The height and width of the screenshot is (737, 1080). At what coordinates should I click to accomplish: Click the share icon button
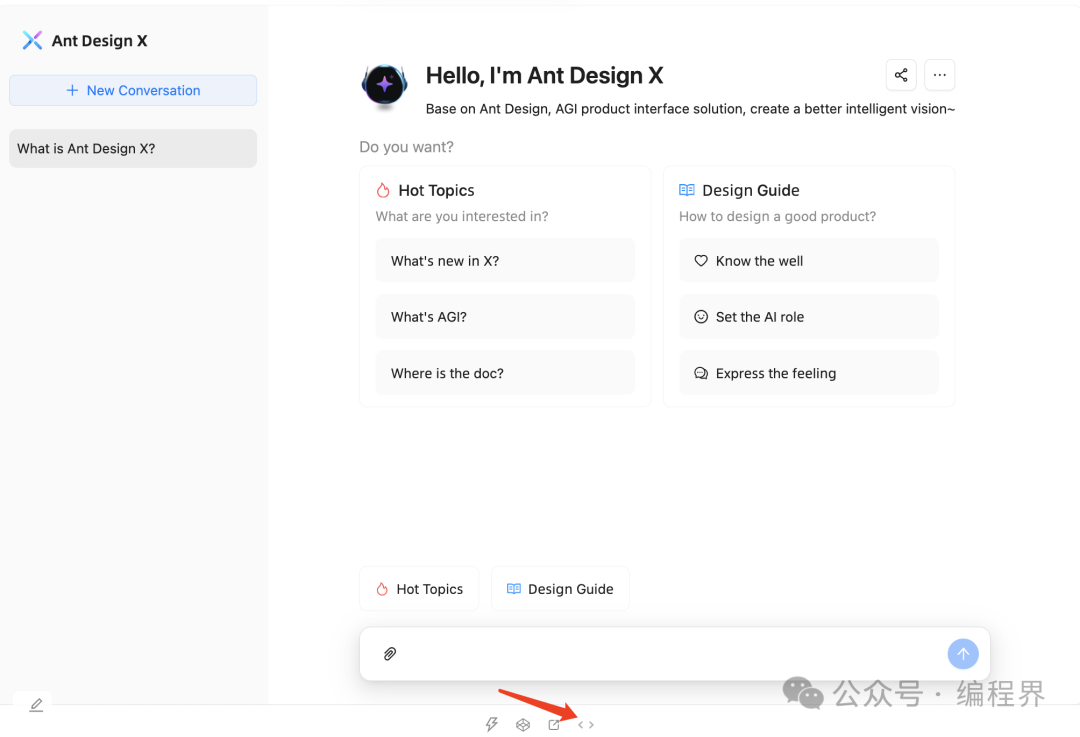[x=901, y=75]
